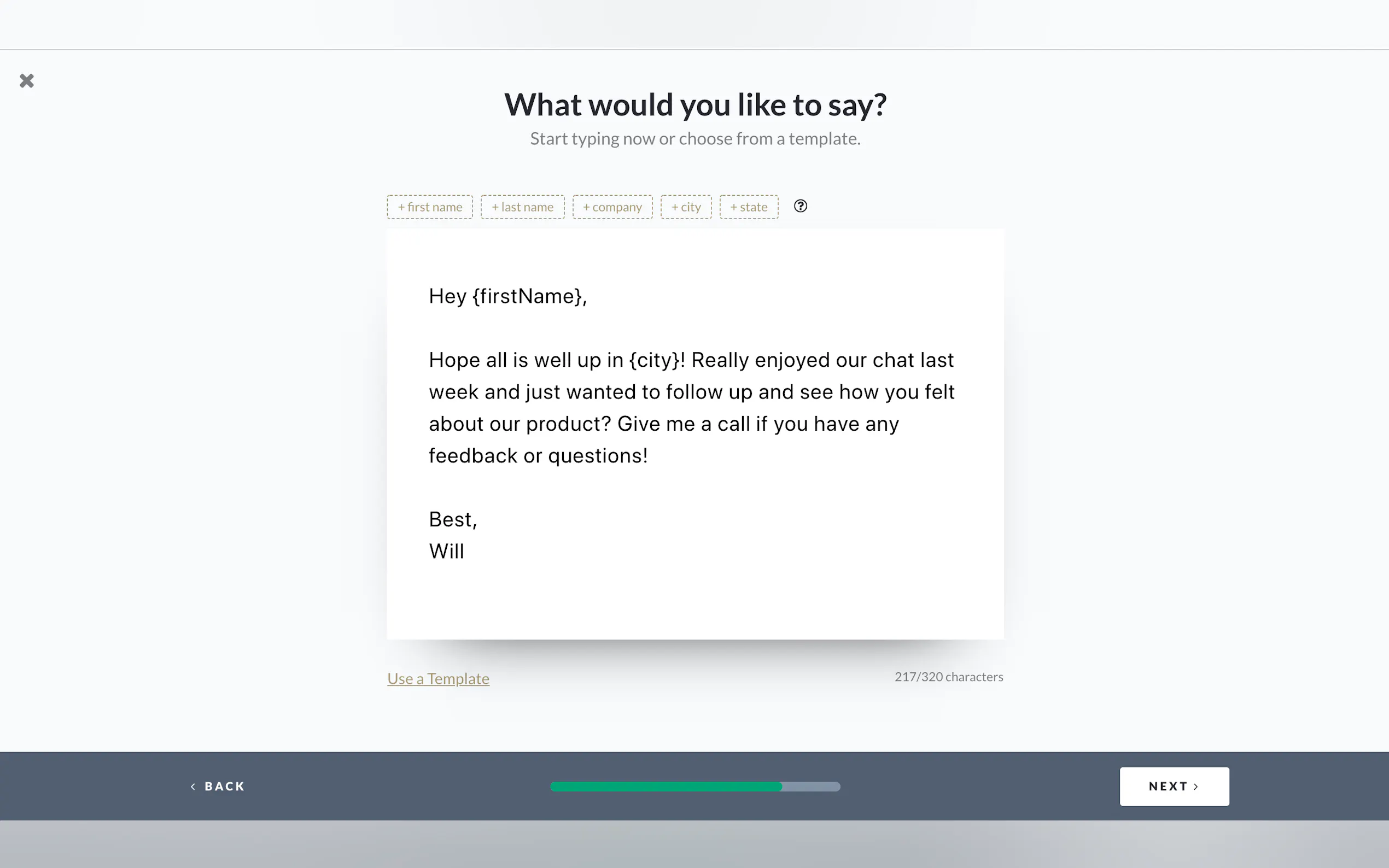Add the city placeholder tag
Viewport: 1389px width, 868px height.
point(686,207)
